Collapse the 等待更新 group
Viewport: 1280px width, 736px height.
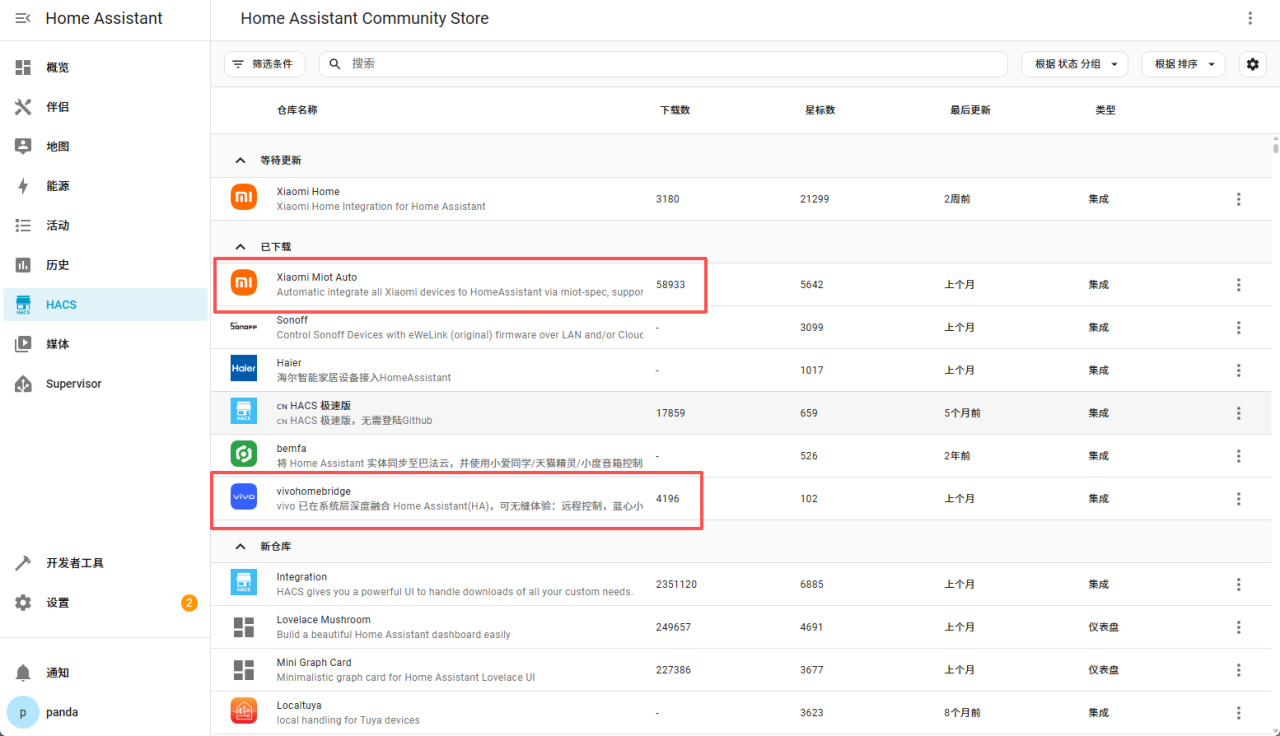click(x=240, y=160)
